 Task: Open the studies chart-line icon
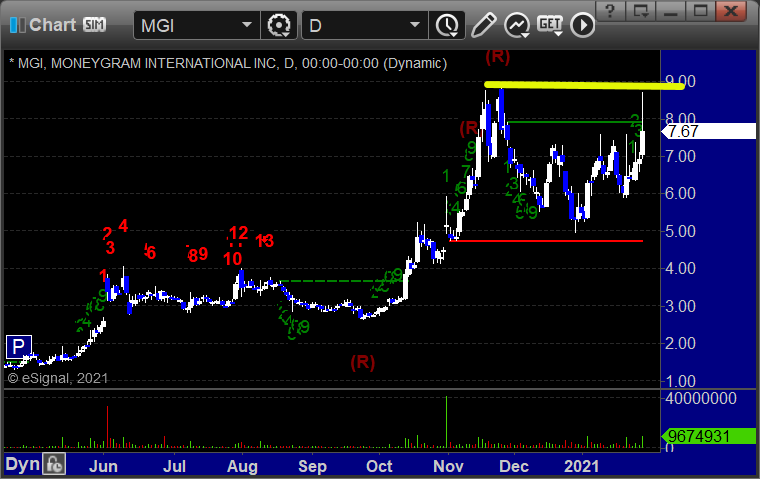coord(517,25)
